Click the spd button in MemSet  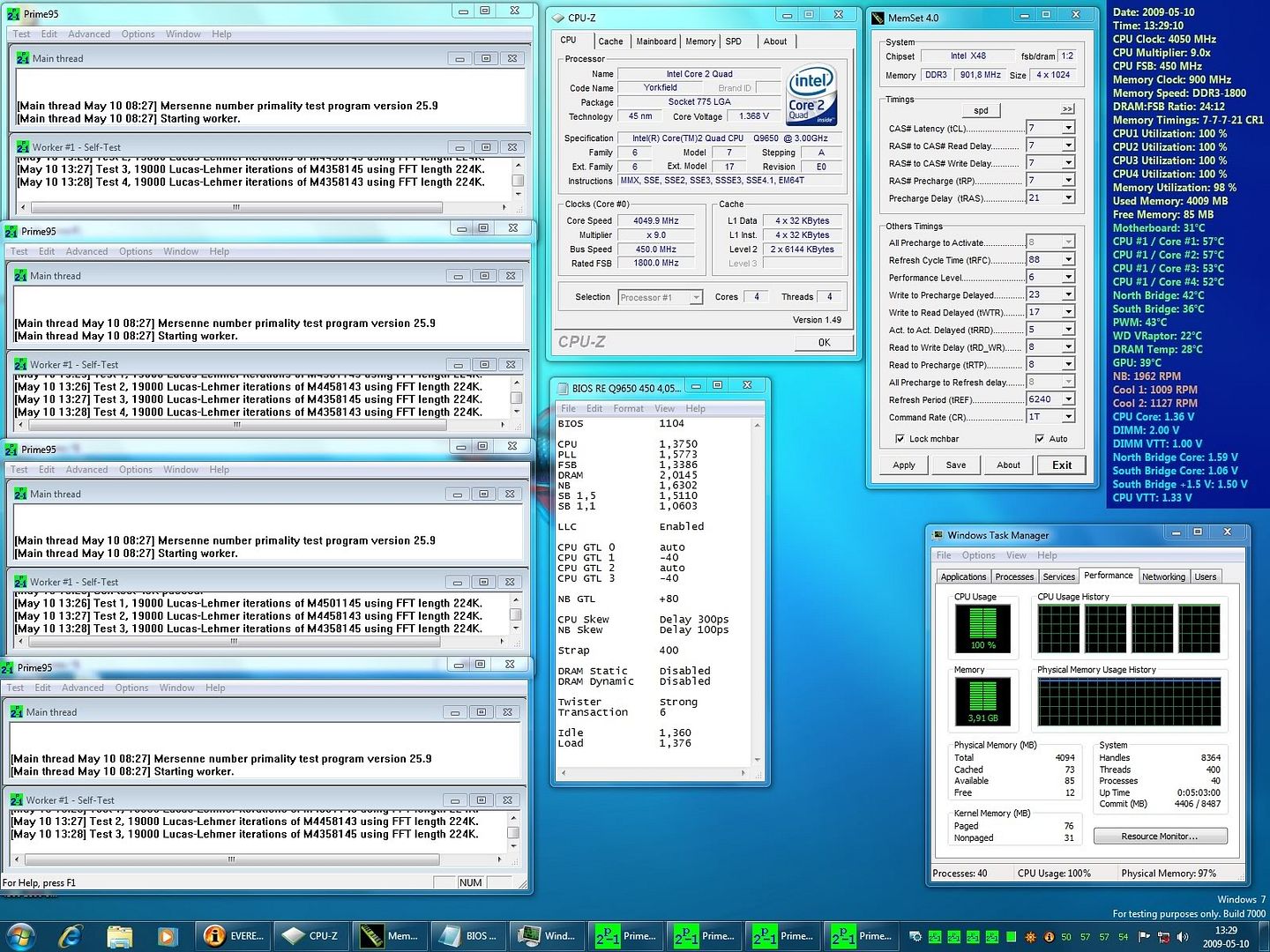pos(981,110)
